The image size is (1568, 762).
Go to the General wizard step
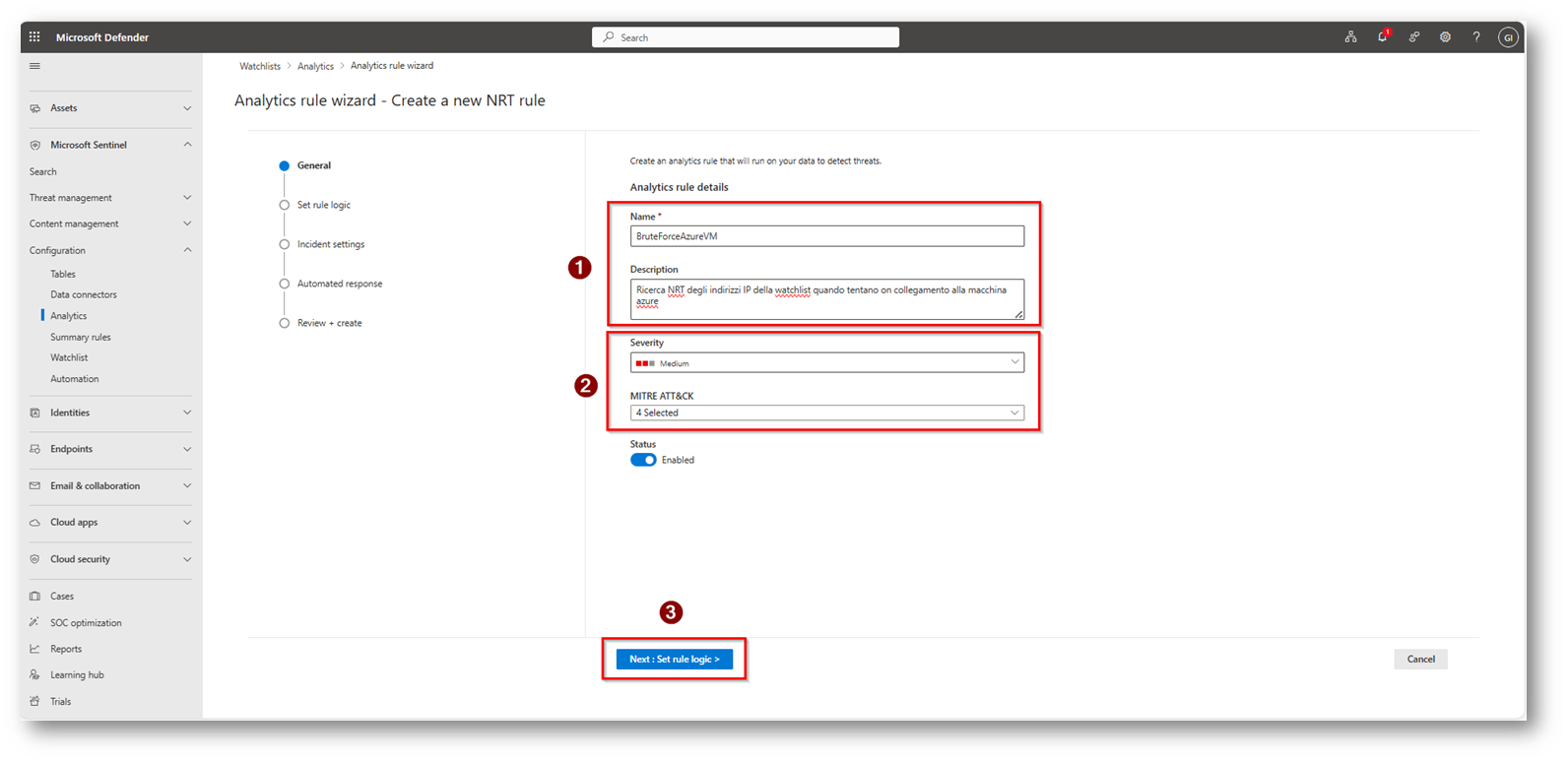[x=314, y=165]
